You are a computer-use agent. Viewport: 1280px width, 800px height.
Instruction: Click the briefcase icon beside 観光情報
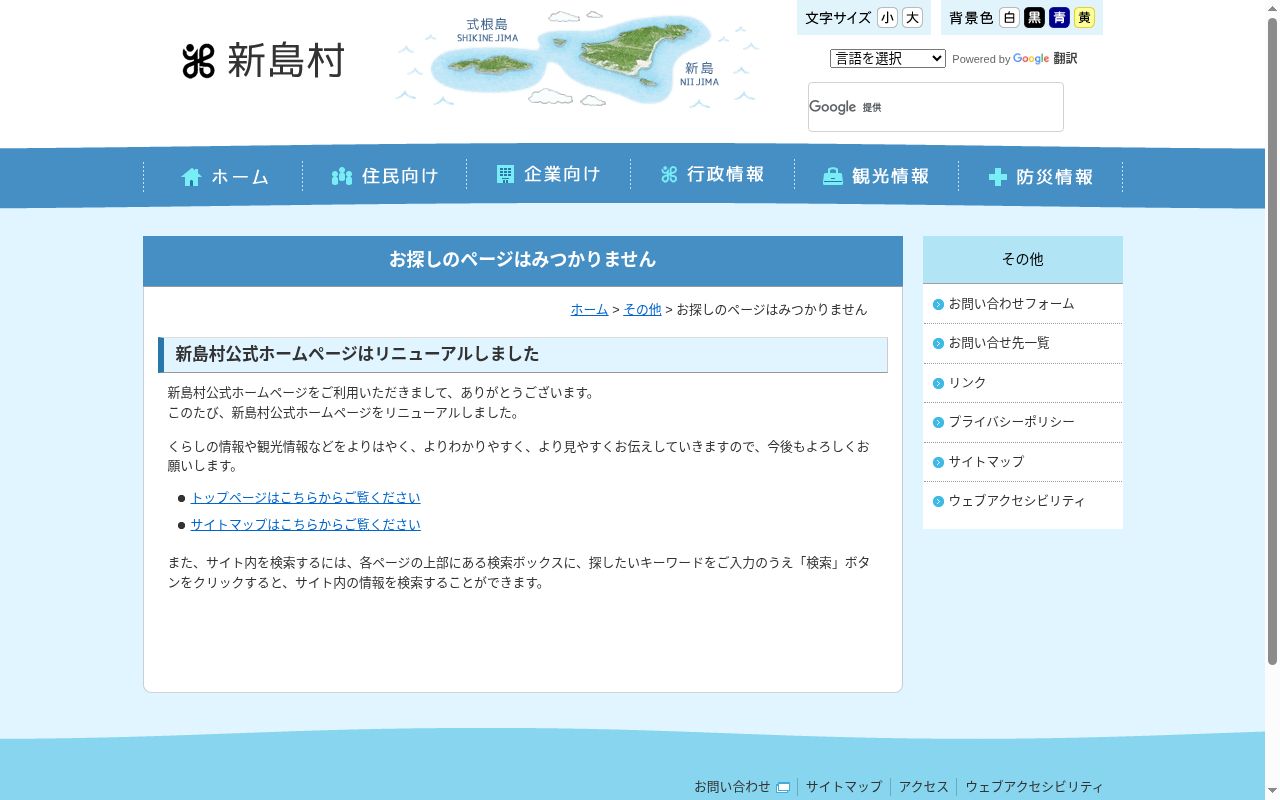tap(833, 177)
